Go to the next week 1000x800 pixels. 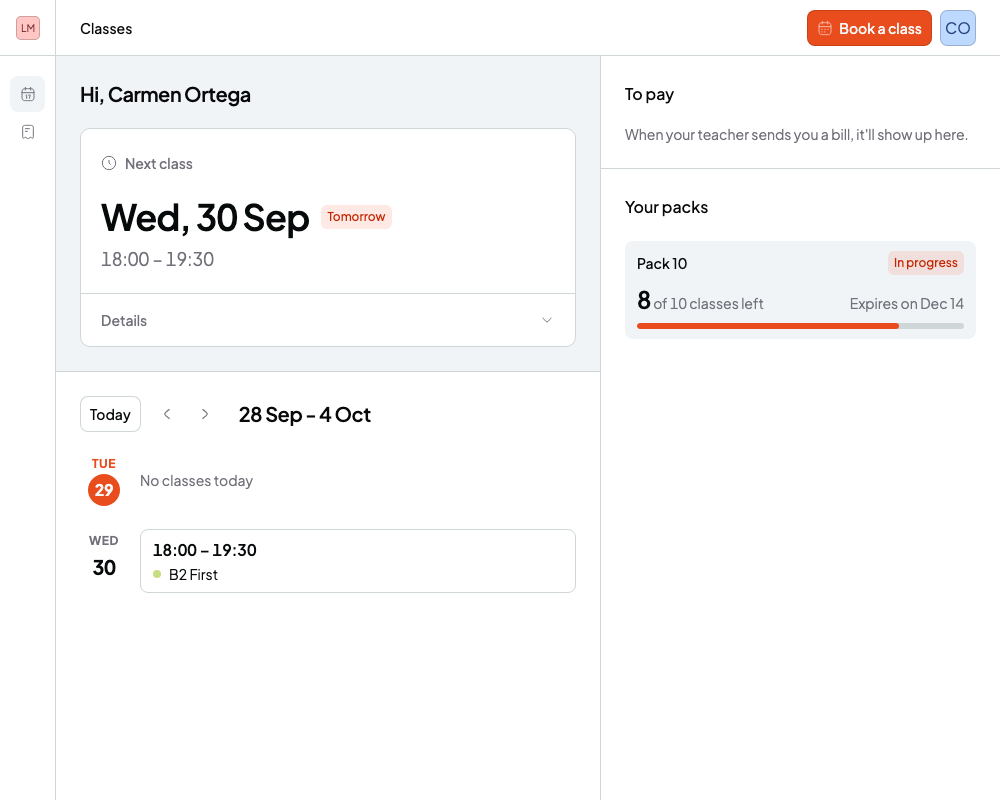click(205, 414)
